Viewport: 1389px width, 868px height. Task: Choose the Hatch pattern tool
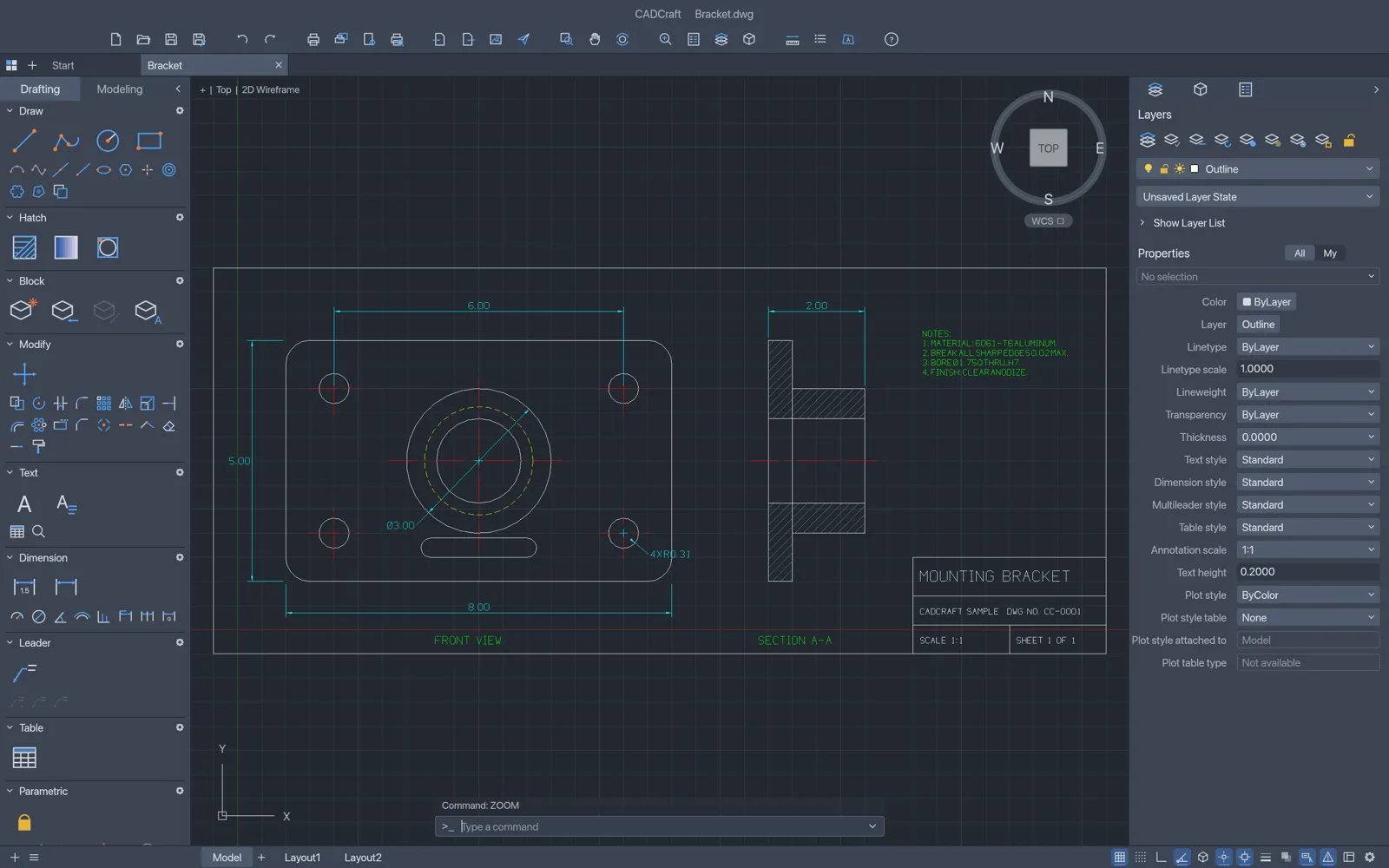click(24, 247)
